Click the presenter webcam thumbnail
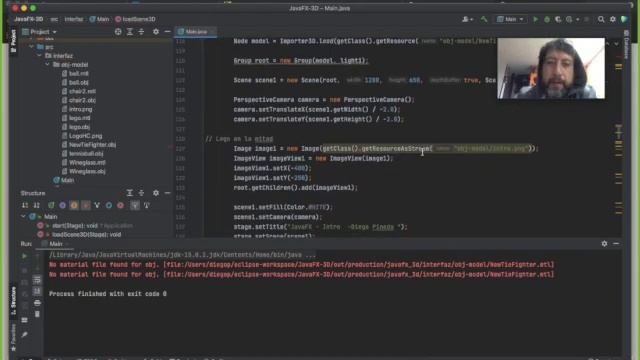The image size is (640, 360). (x=551, y=68)
